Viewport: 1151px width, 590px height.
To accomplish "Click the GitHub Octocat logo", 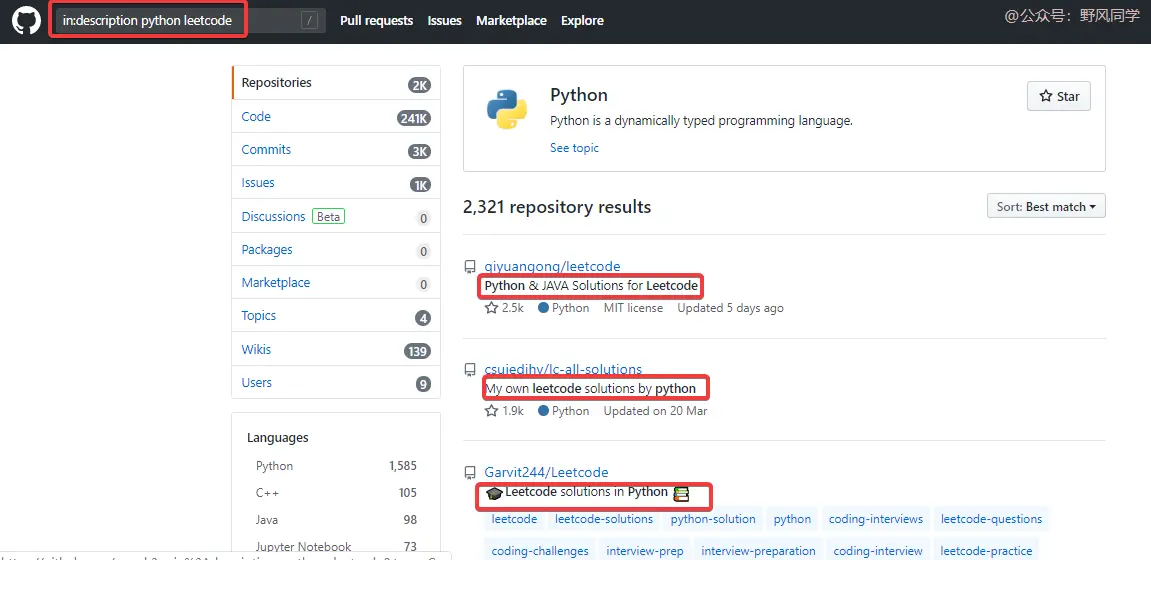I will click(26, 20).
